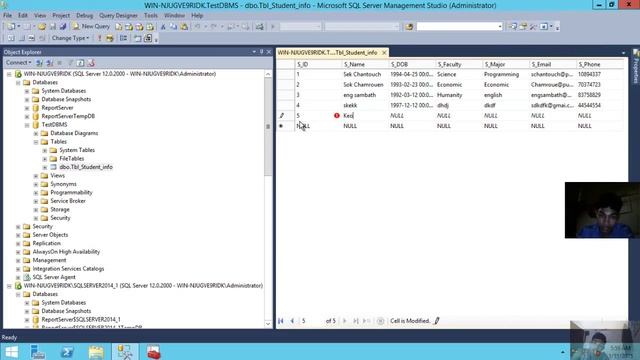The width and height of the screenshot is (640, 360).
Task: Toggle the Show Criteria Pane button
Action: (21, 38)
